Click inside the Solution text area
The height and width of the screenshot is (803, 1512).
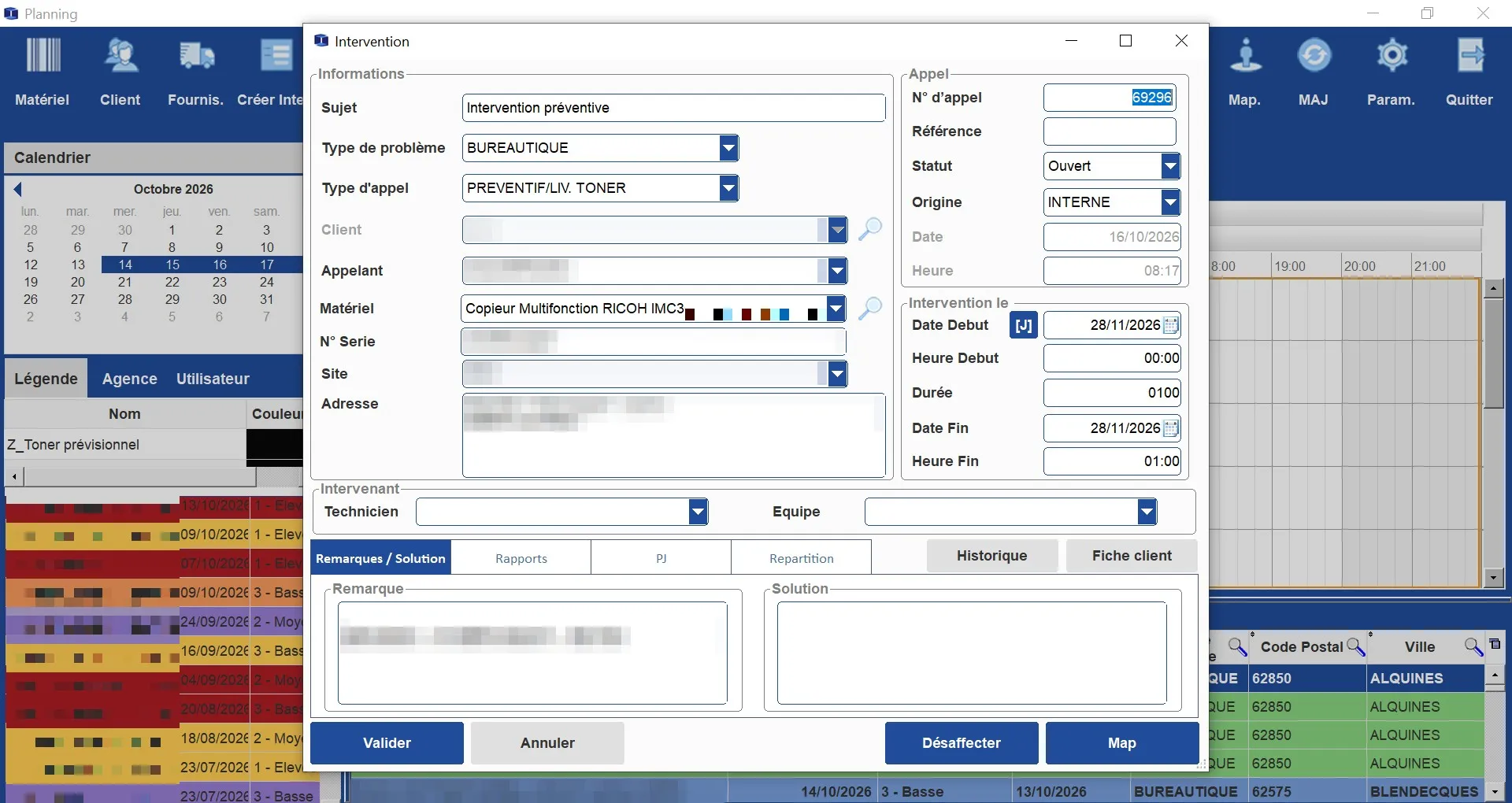[x=972, y=653]
